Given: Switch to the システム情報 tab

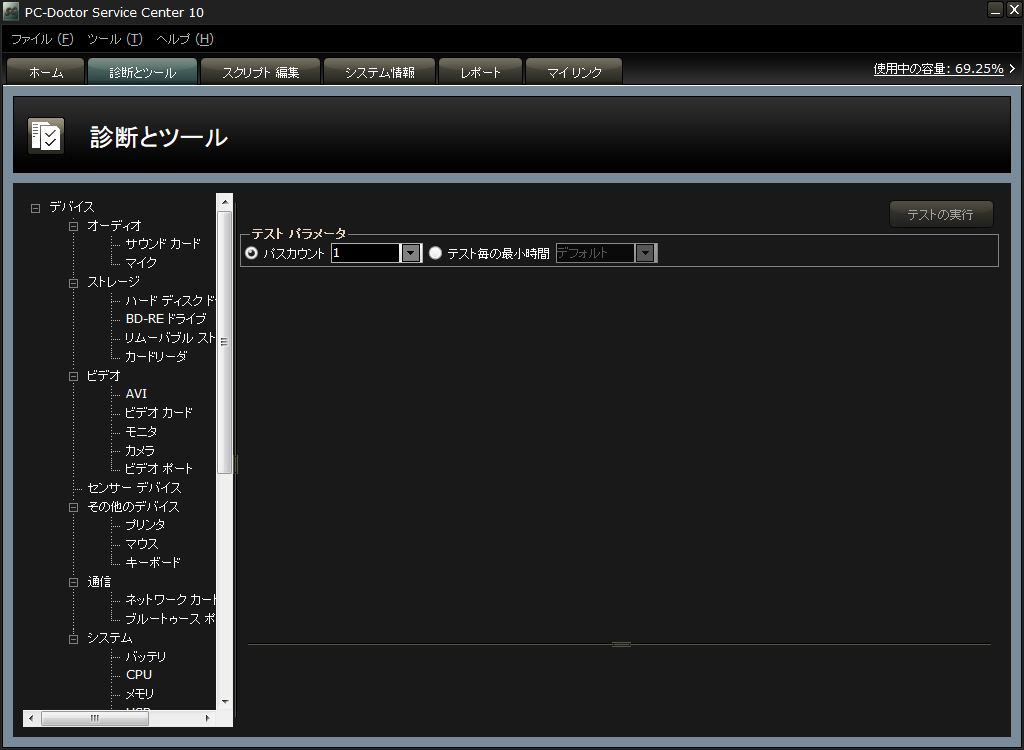Looking at the screenshot, I should pos(379,72).
